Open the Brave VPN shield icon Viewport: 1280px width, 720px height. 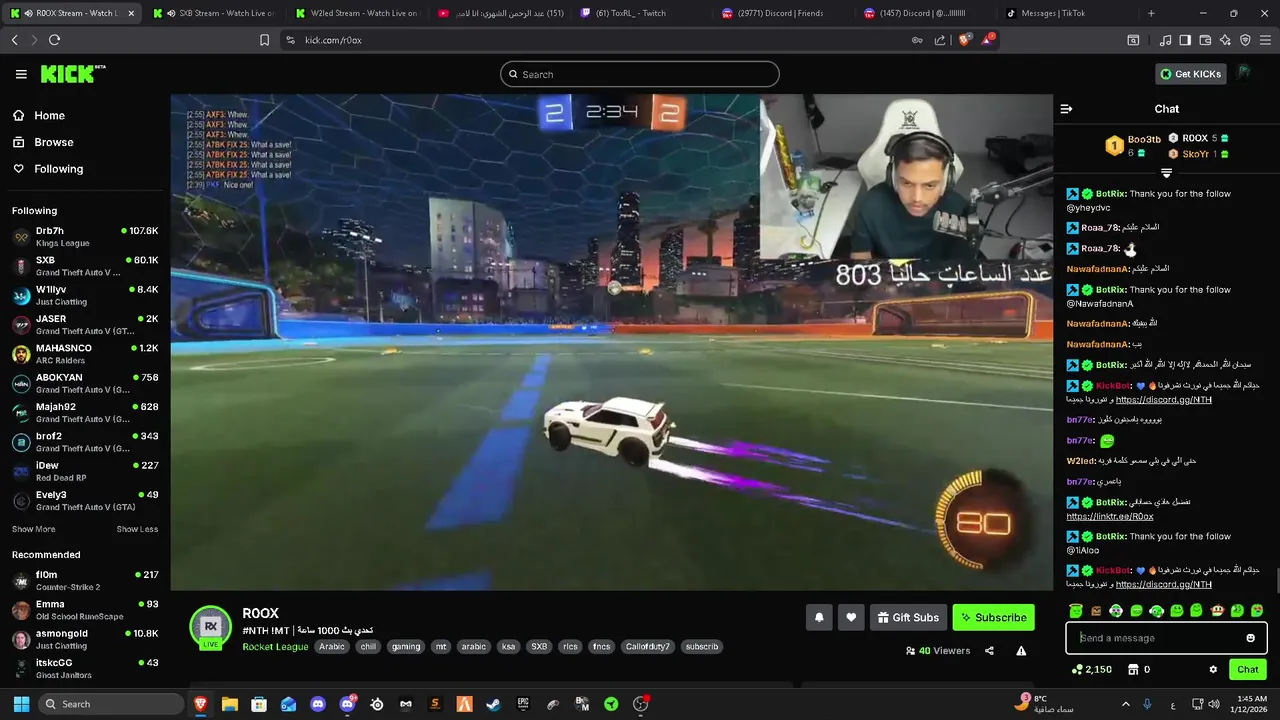(x=1245, y=40)
